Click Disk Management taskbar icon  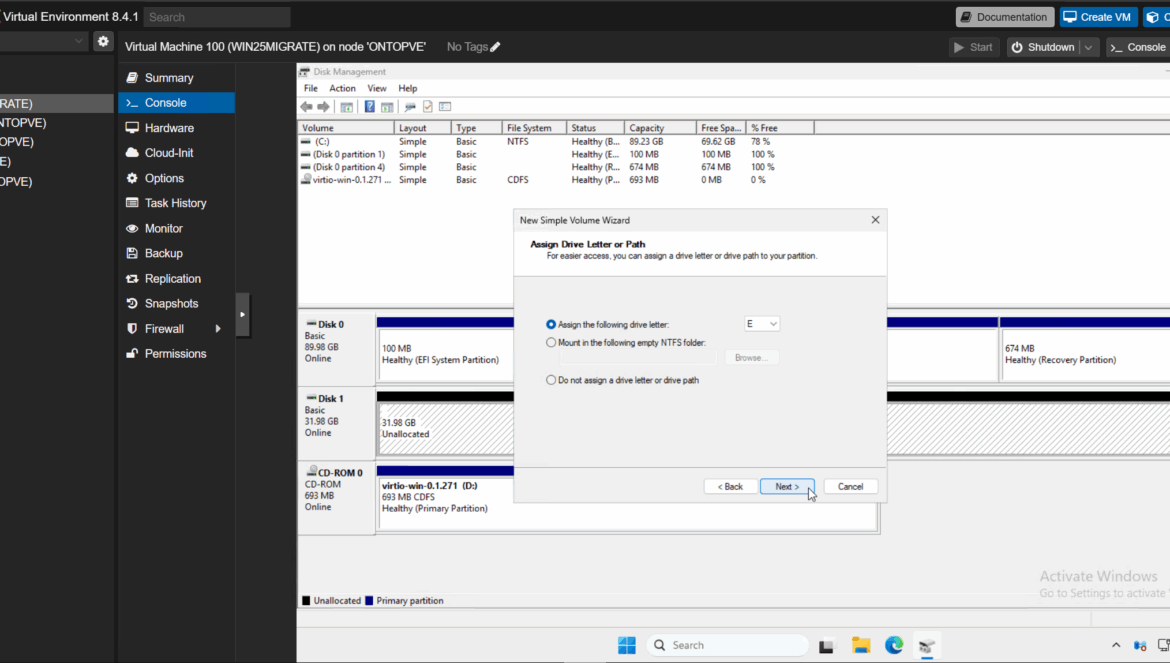click(927, 646)
